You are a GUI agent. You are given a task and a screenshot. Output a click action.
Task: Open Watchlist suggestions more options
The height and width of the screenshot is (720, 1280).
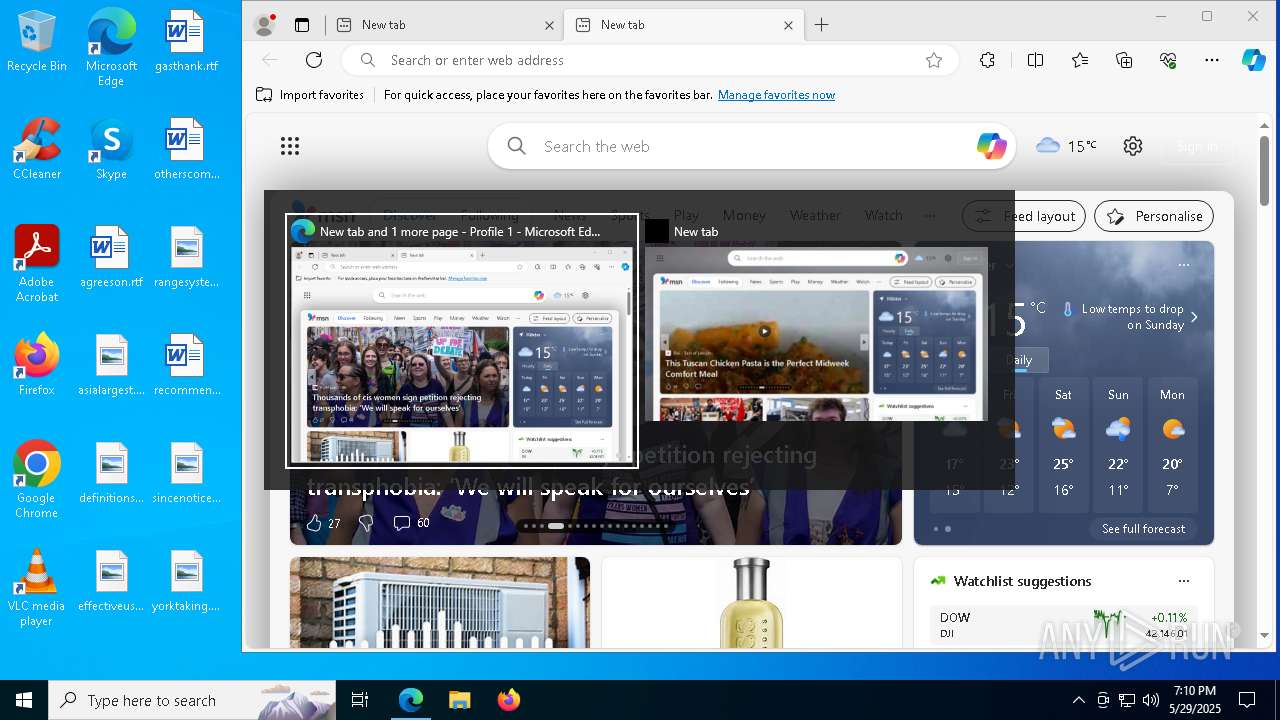coord(1184,581)
